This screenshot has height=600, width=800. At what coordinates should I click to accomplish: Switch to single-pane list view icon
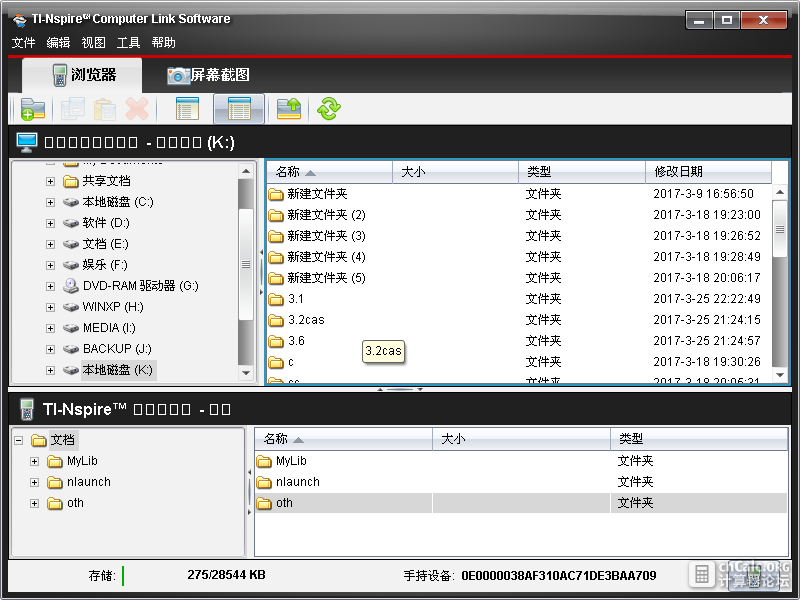point(187,109)
